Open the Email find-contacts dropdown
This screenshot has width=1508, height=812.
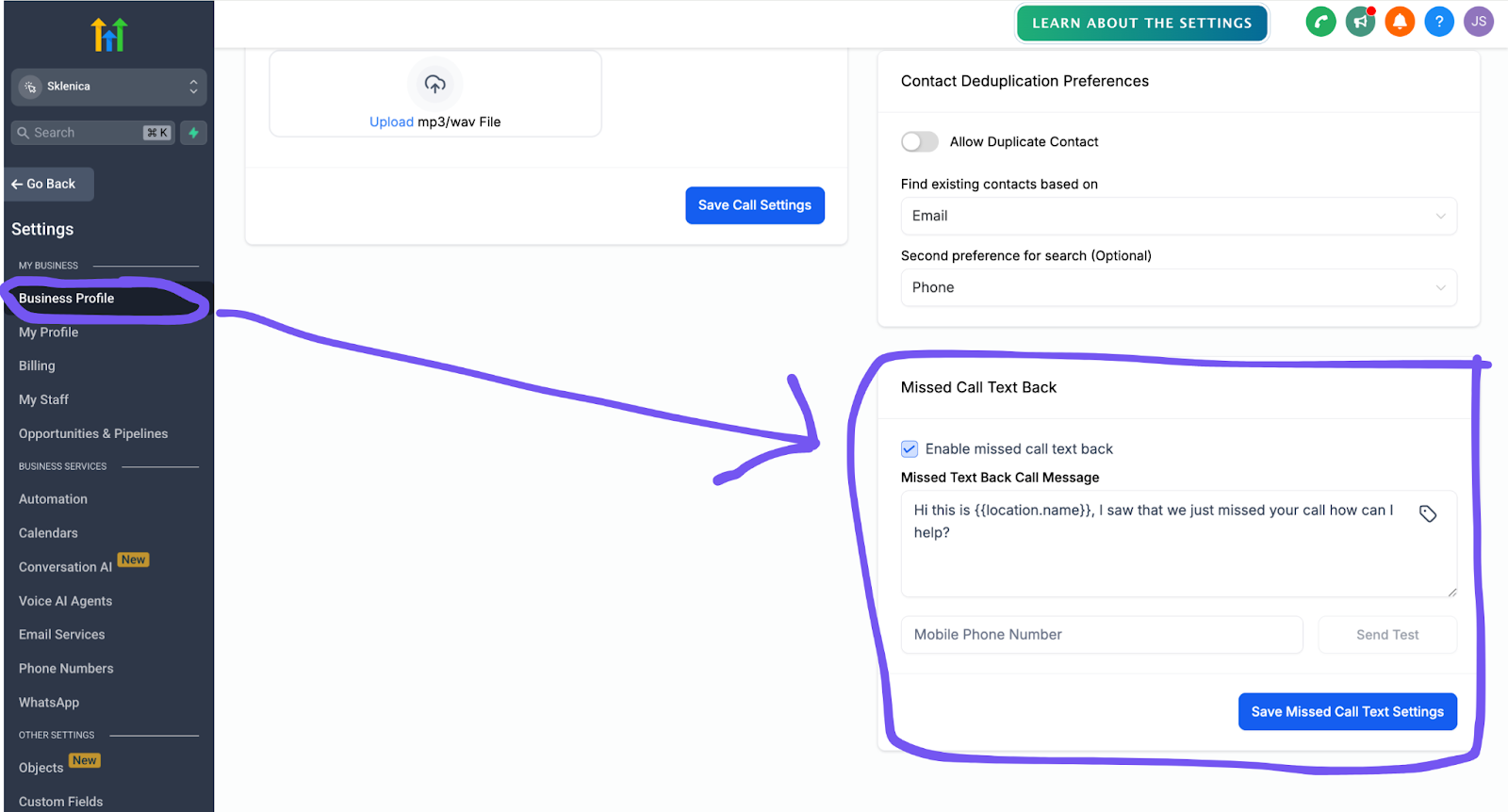1178,216
